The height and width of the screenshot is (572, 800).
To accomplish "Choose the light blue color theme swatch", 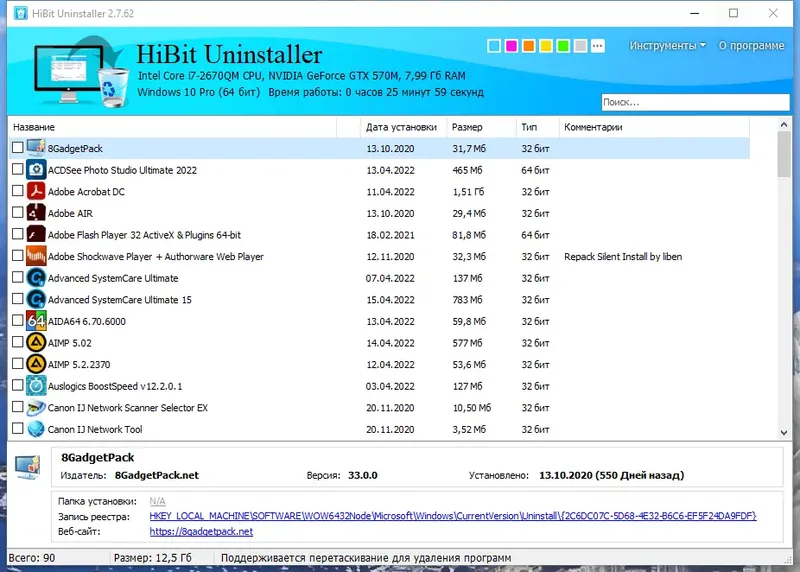I will click(x=494, y=46).
